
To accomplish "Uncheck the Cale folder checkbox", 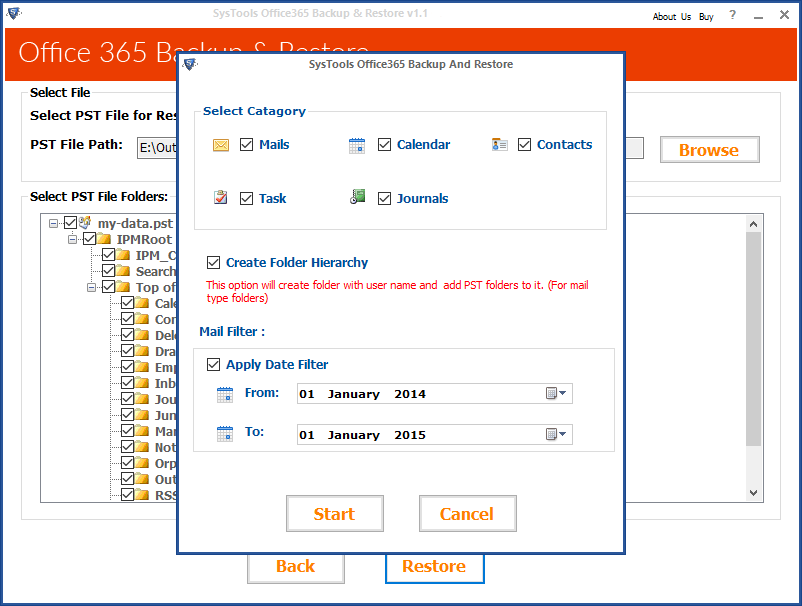I will [127, 303].
